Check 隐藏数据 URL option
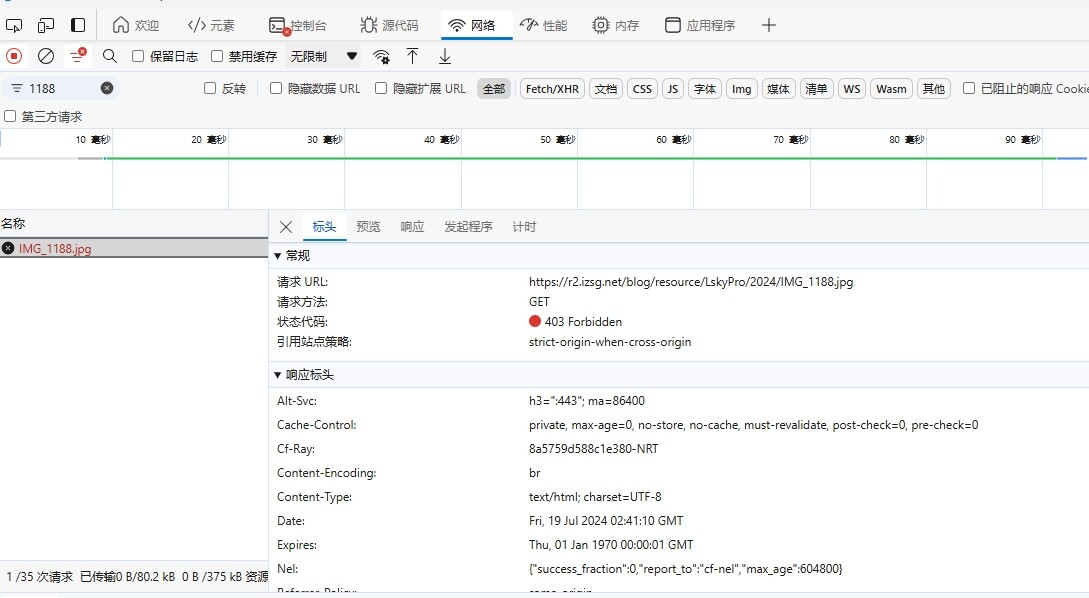This screenshot has height=598, width=1089. (x=276, y=88)
